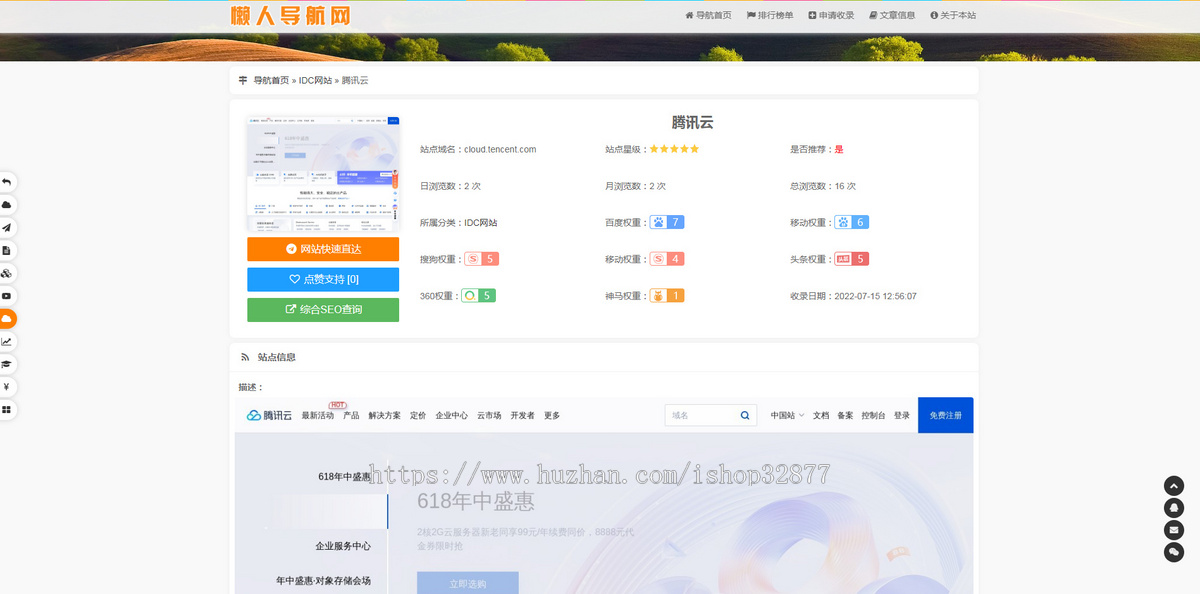Image resolution: width=1200 pixels, height=594 pixels.
Task: Click the WeChat chat bubble icon
Action: click(1174, 552)
